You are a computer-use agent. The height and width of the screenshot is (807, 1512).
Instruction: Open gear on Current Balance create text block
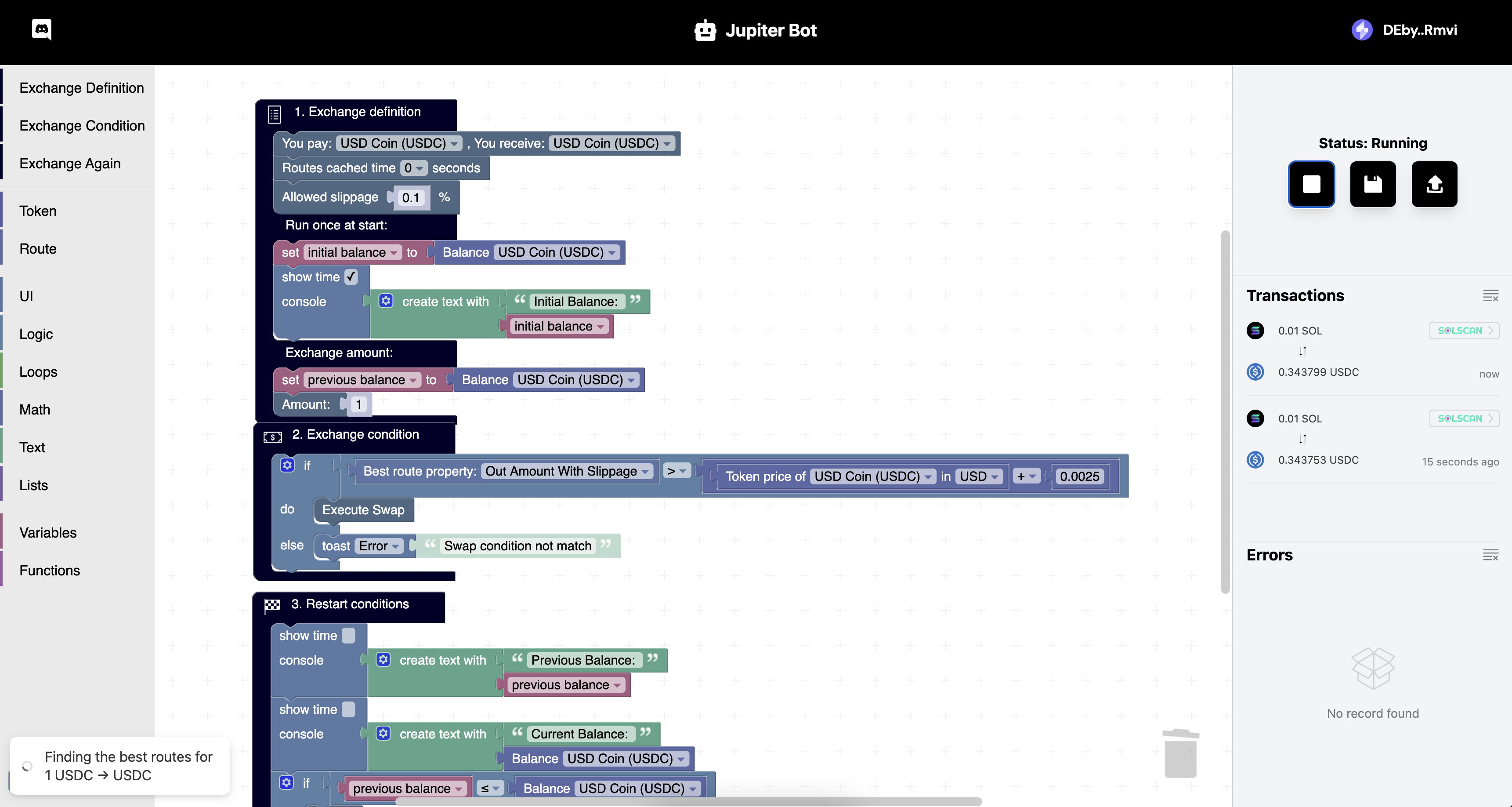(383, 733)
